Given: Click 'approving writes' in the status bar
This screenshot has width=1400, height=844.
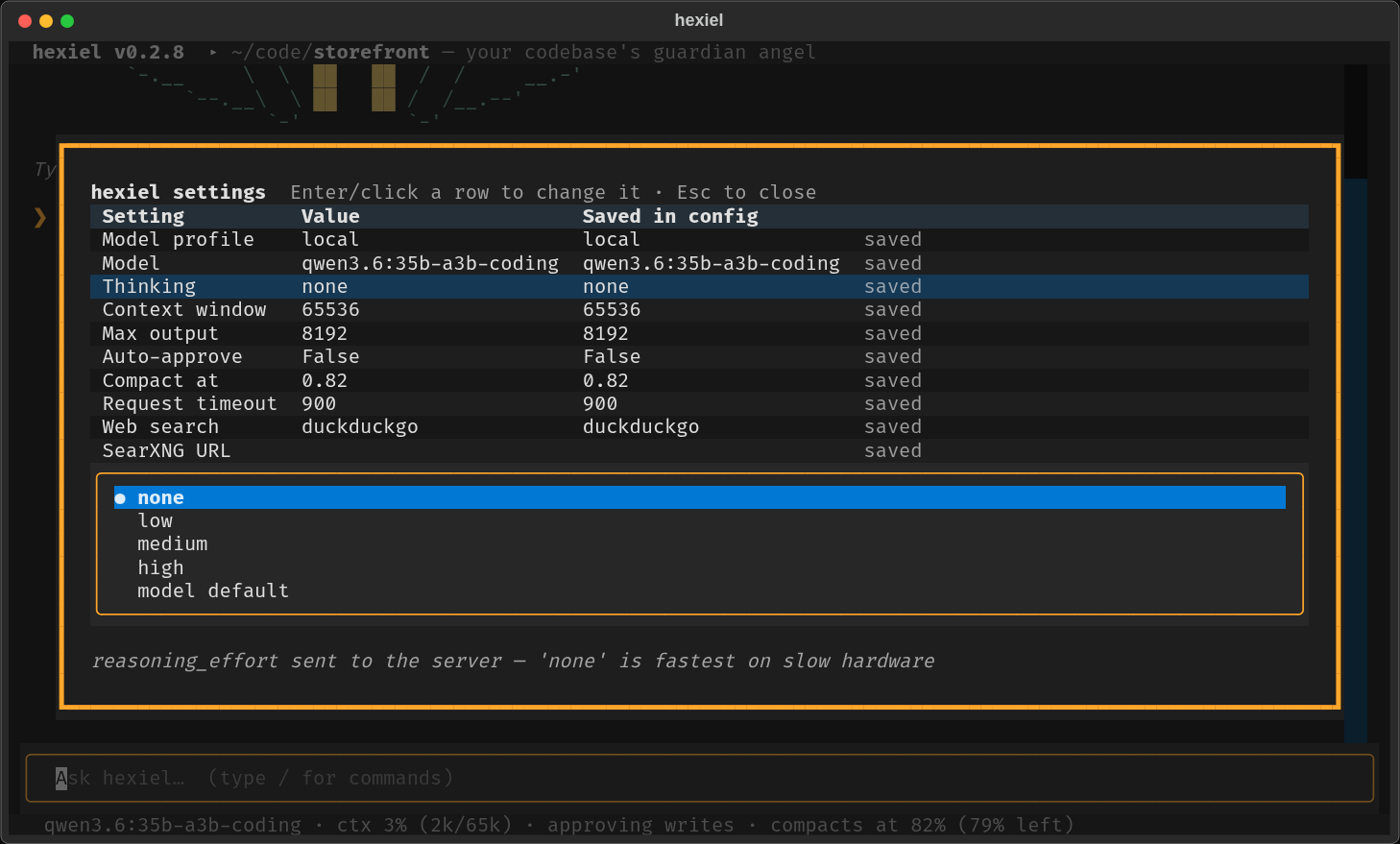Looking at the screenshot, I should (x=640, y=825).
